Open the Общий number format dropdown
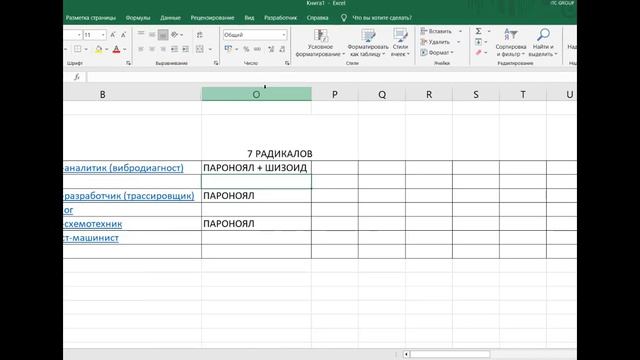Screen dimensions: 640x360 284,35
